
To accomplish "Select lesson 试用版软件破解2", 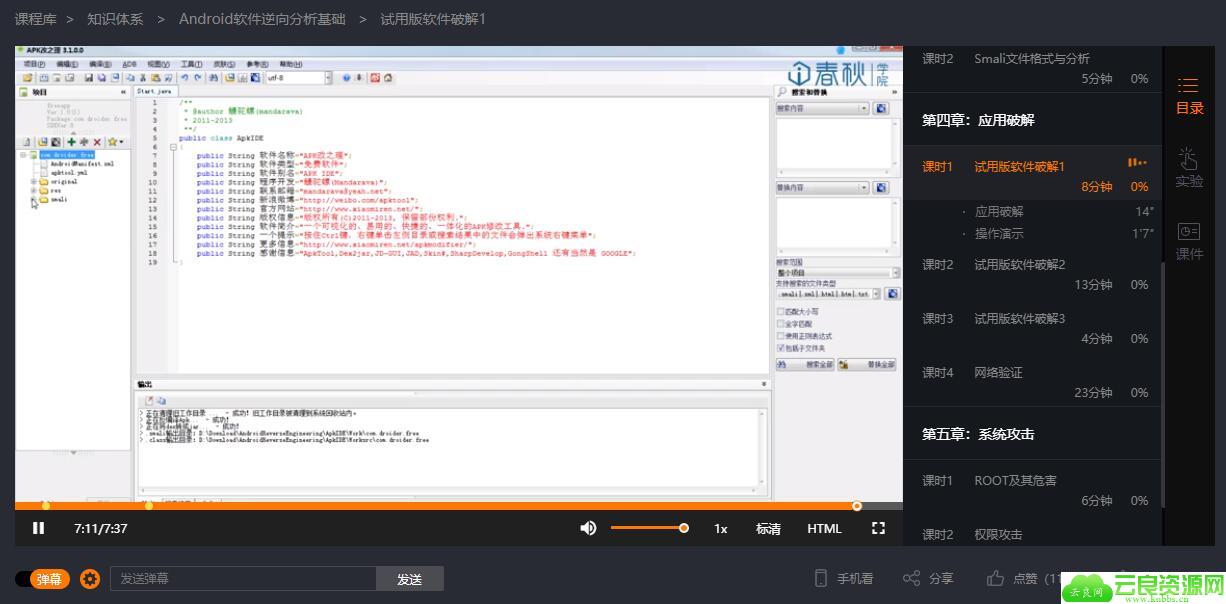I will point(1019,264).
